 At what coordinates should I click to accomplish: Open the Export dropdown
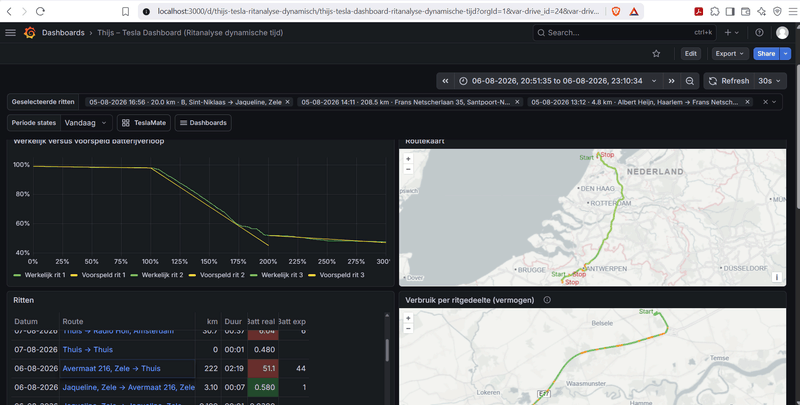pos(730,54)
